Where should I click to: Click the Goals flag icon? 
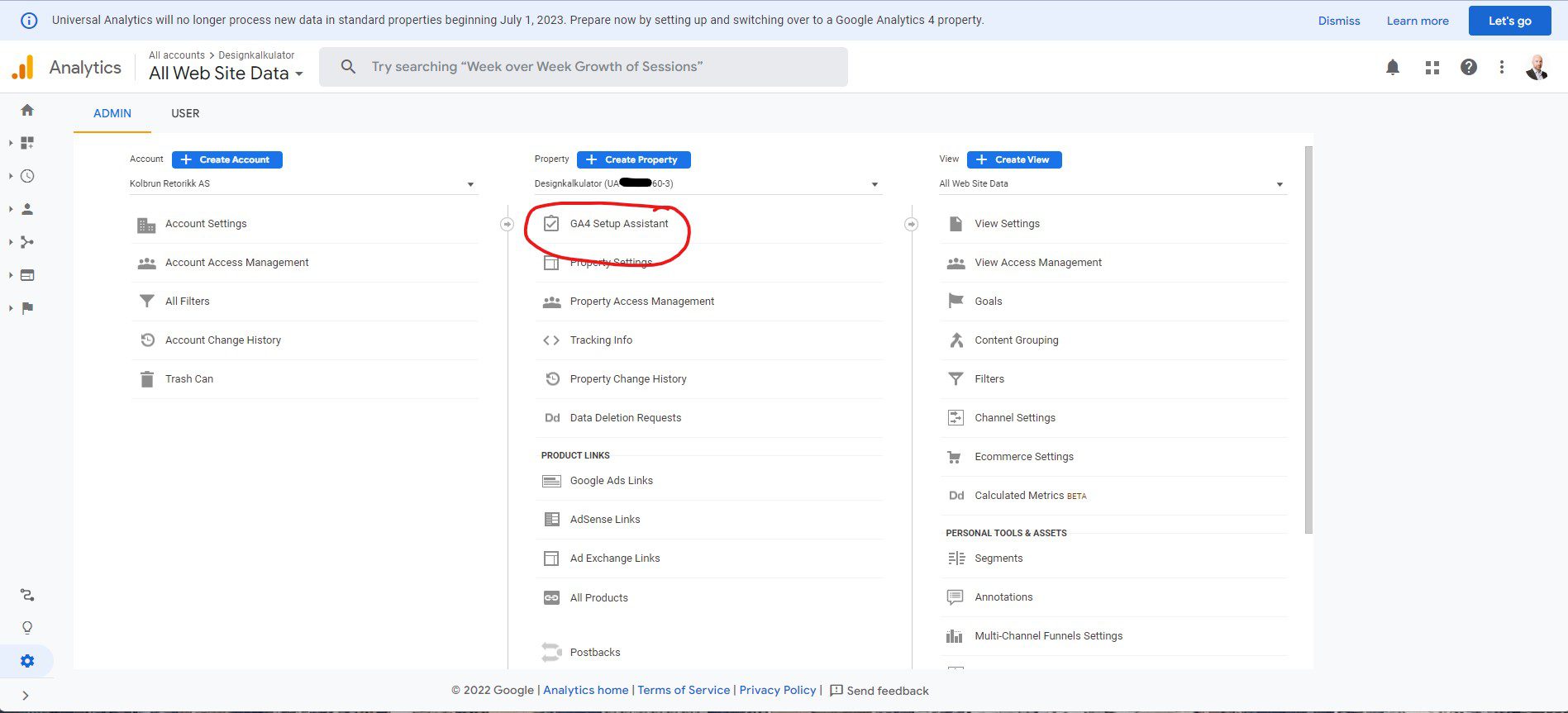956,301
